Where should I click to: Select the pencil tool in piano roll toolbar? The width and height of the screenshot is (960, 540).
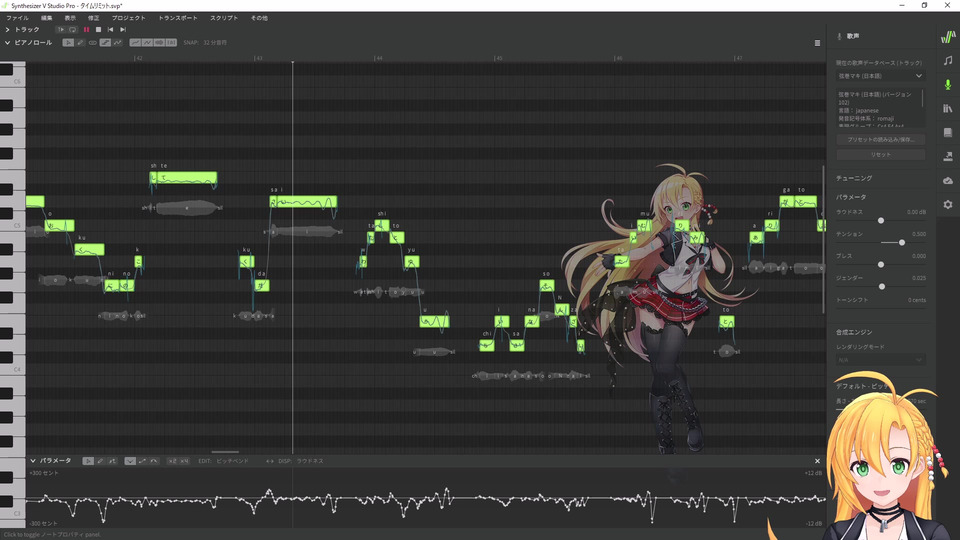point(80,43)
